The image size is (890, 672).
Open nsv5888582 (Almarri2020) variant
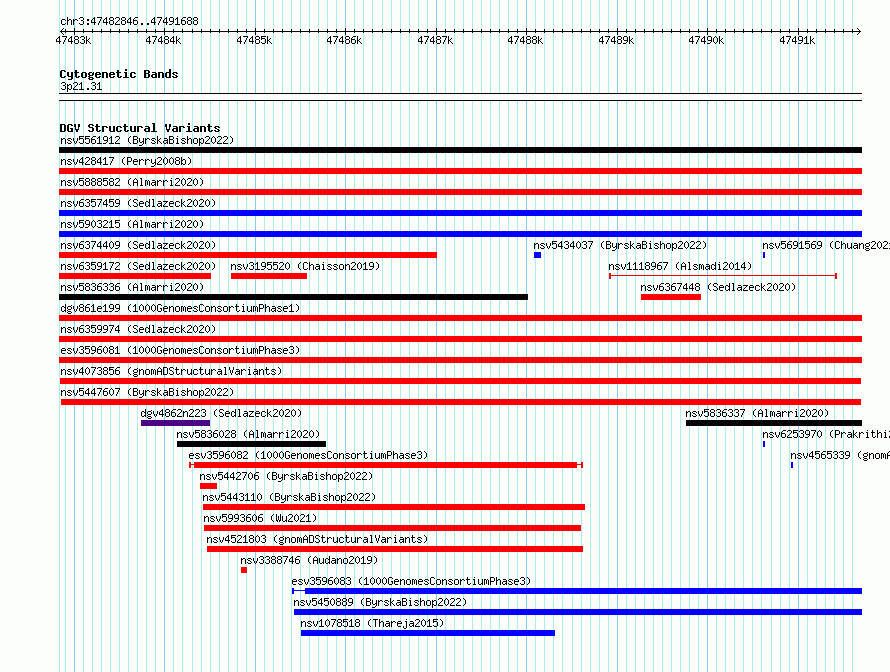pos(132,182)
